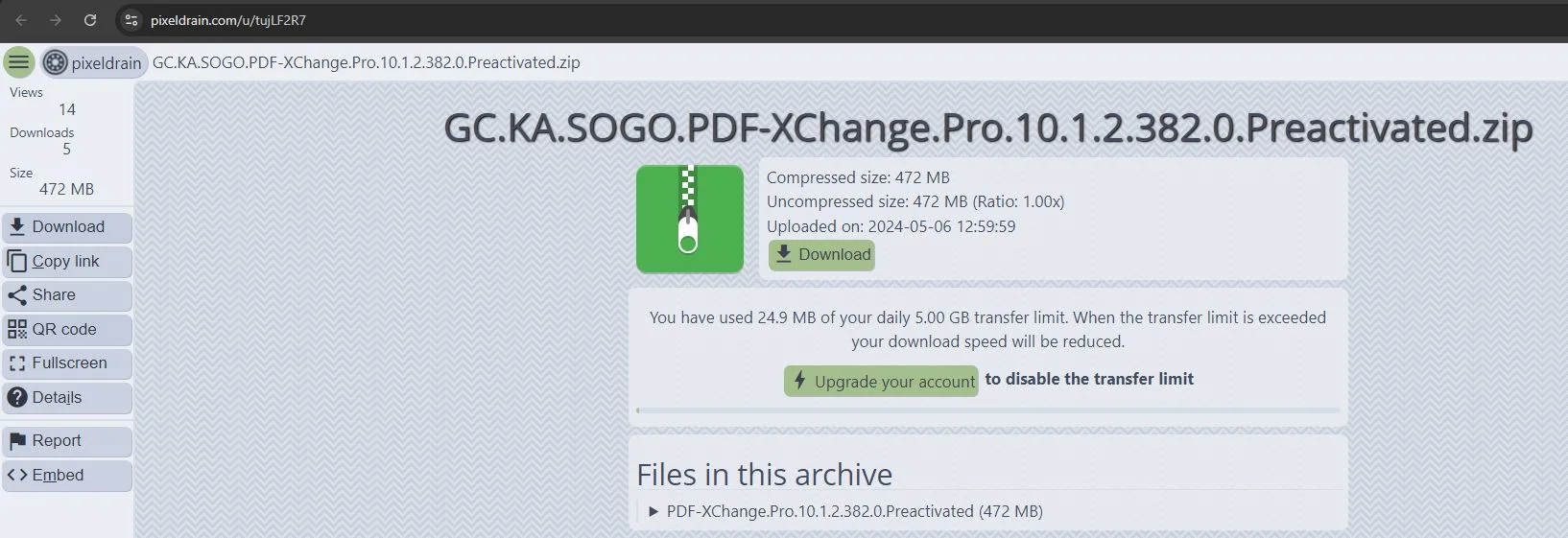Open the Share options icon
This screenshot has width=1568, height=538.
click(17, 295)
